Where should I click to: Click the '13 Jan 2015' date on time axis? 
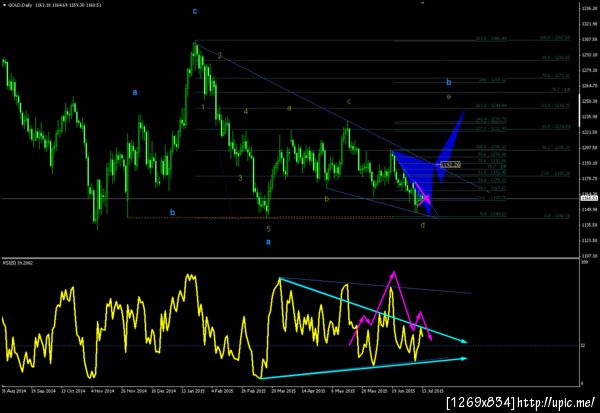pos(193,391)
